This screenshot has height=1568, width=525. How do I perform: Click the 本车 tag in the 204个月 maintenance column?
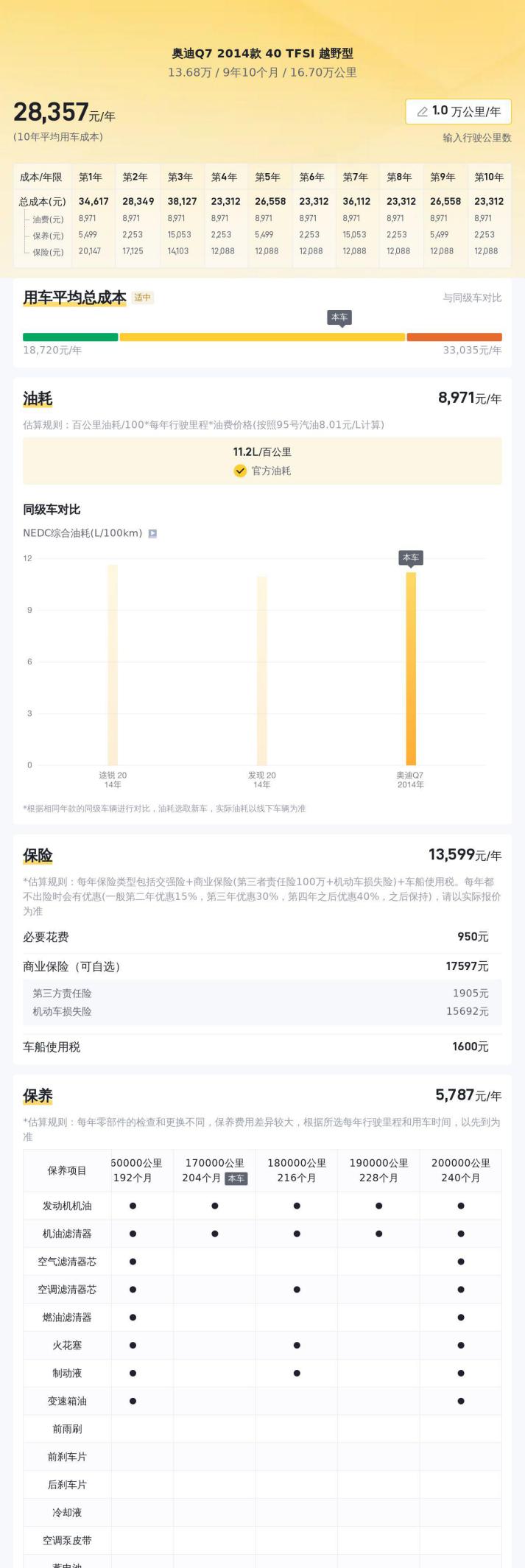pos(236,1178)
